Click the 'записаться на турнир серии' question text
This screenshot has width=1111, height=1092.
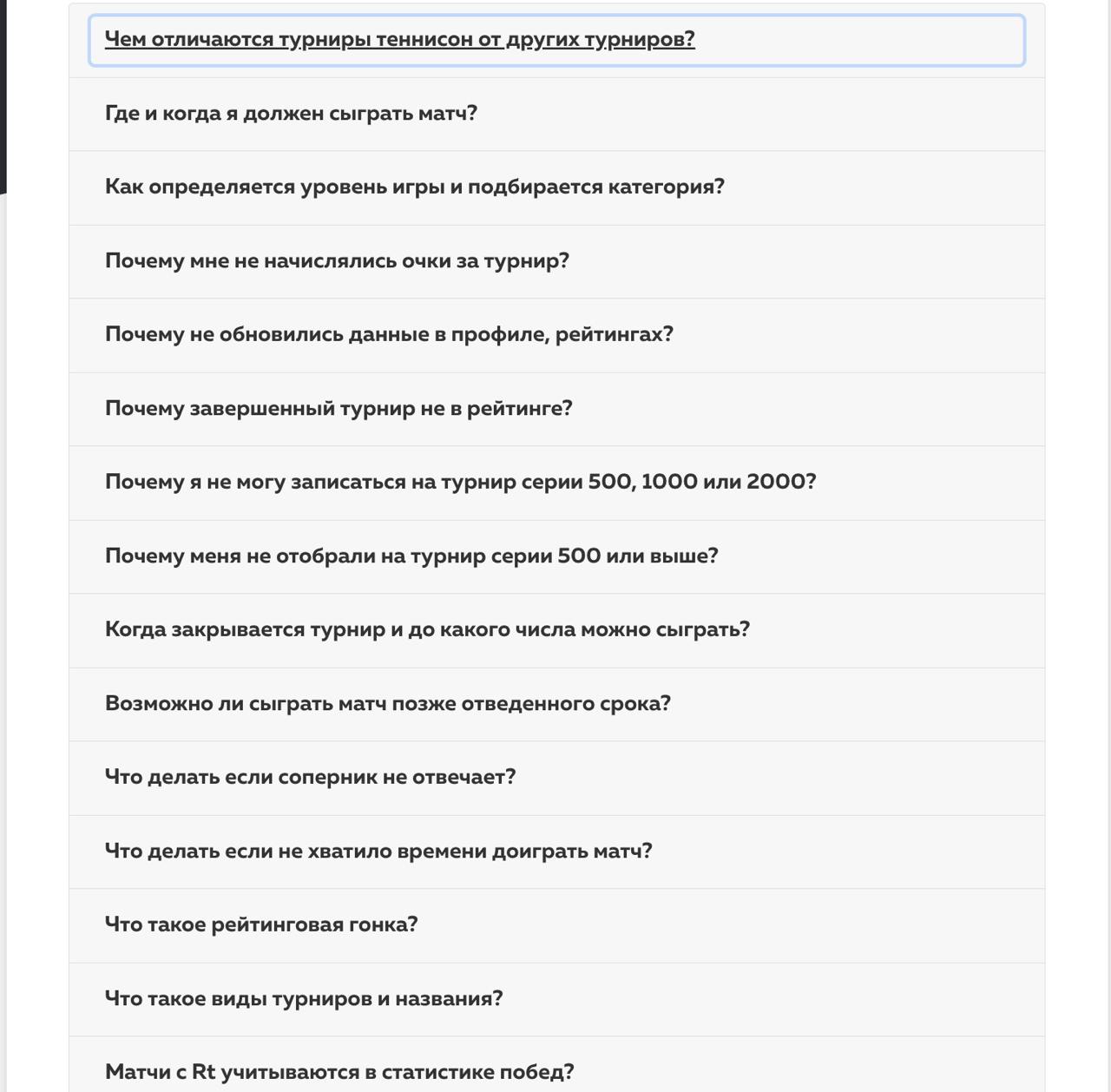tap(404, 482)
